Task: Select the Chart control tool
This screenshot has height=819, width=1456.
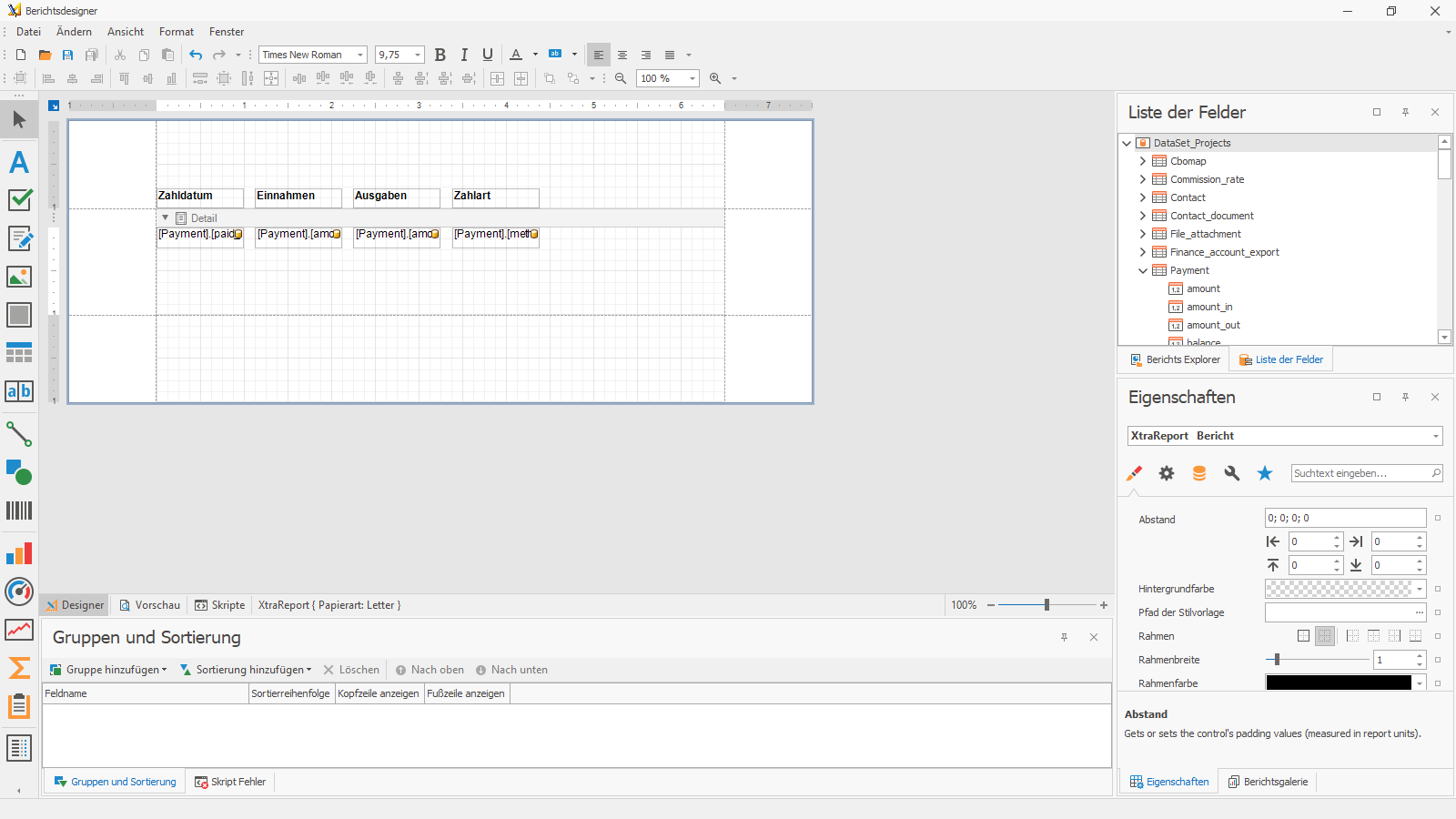Action: pyautogui.click(x=19, y=553)
